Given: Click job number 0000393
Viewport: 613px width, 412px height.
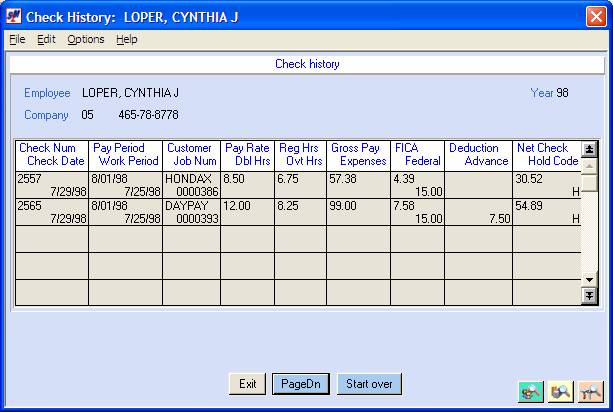Looking at the screenshot, I should pos(197,219).
